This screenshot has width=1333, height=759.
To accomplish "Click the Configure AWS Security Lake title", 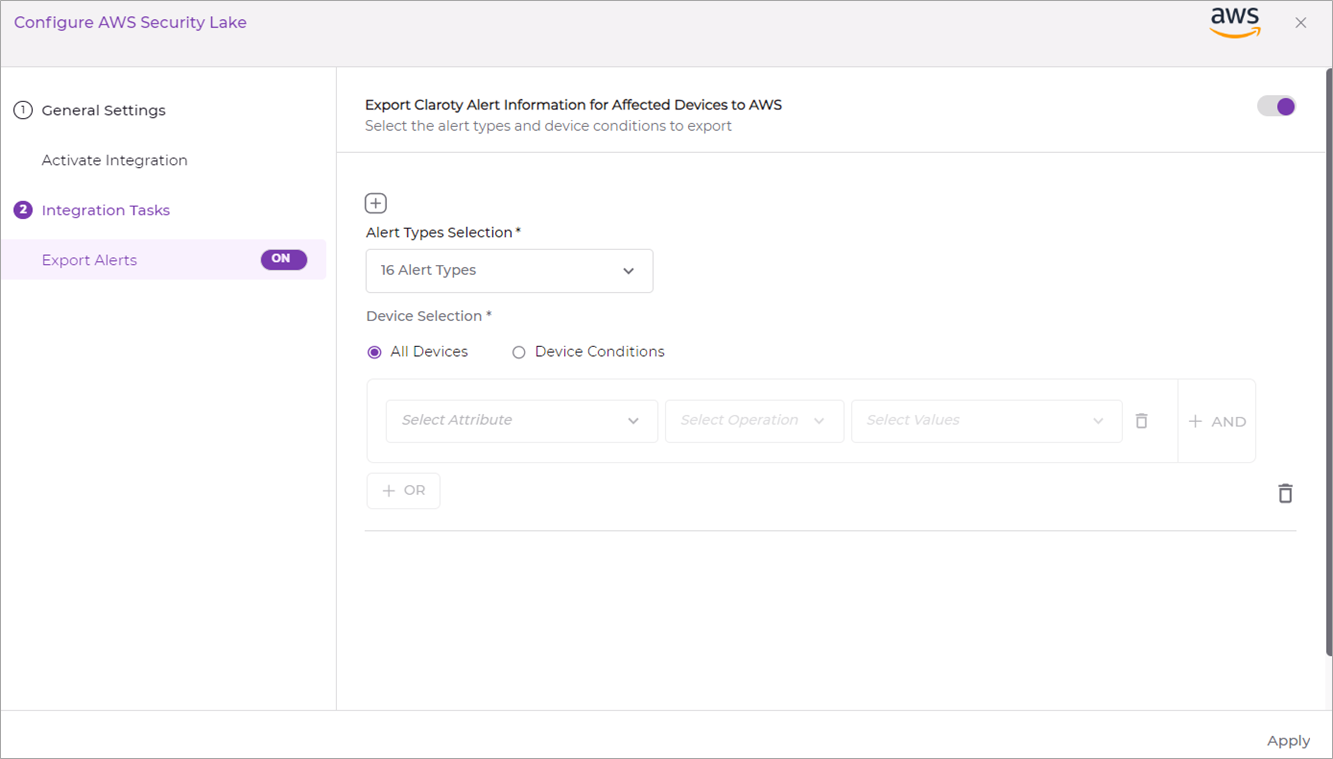I will [x=130, y=22].
